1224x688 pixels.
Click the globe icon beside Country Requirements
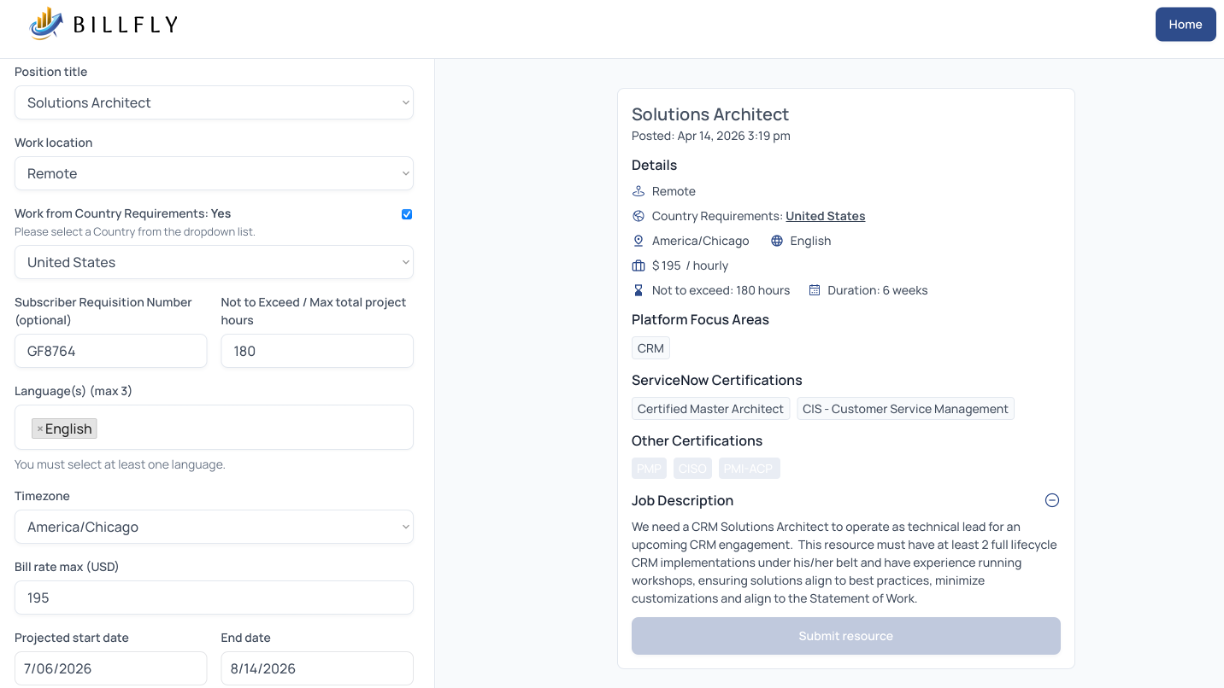pos(638,216)
